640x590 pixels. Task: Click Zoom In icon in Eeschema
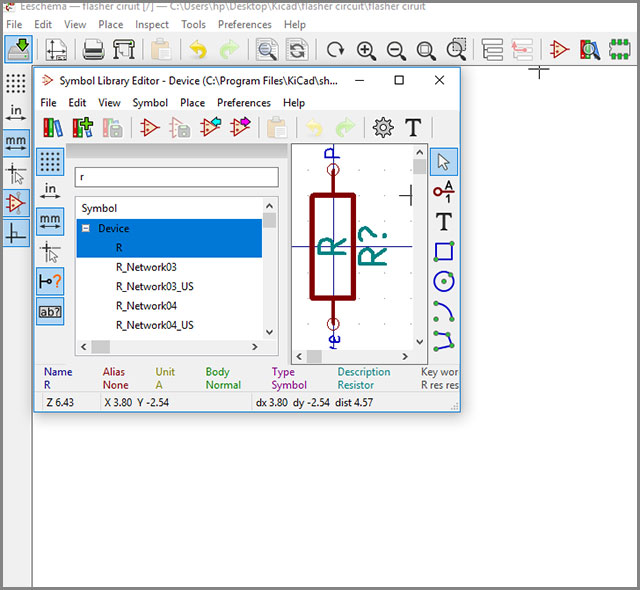point(366,50)
